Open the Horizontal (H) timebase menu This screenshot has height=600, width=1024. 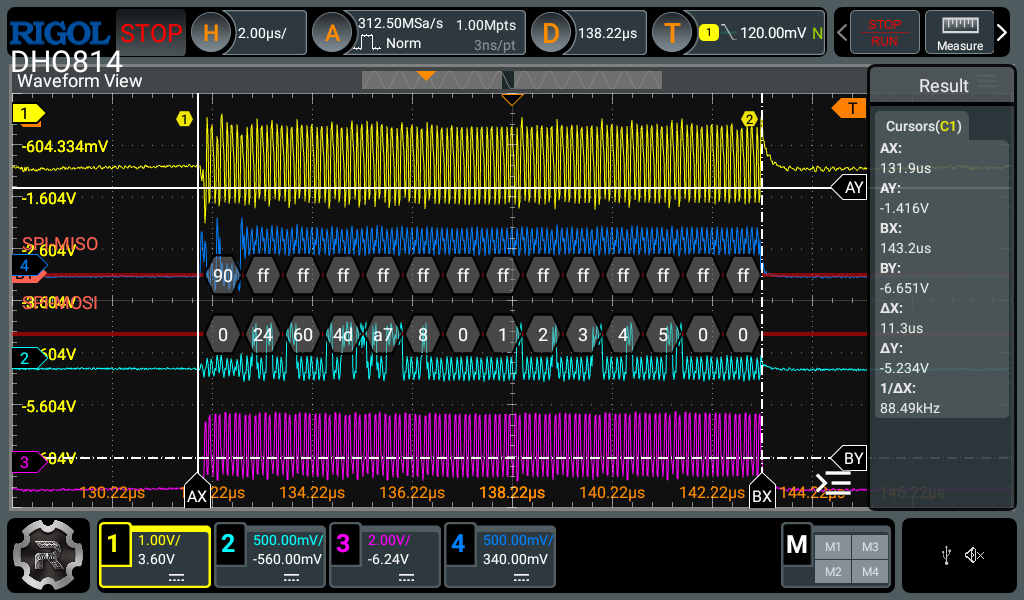coord(211,33)
